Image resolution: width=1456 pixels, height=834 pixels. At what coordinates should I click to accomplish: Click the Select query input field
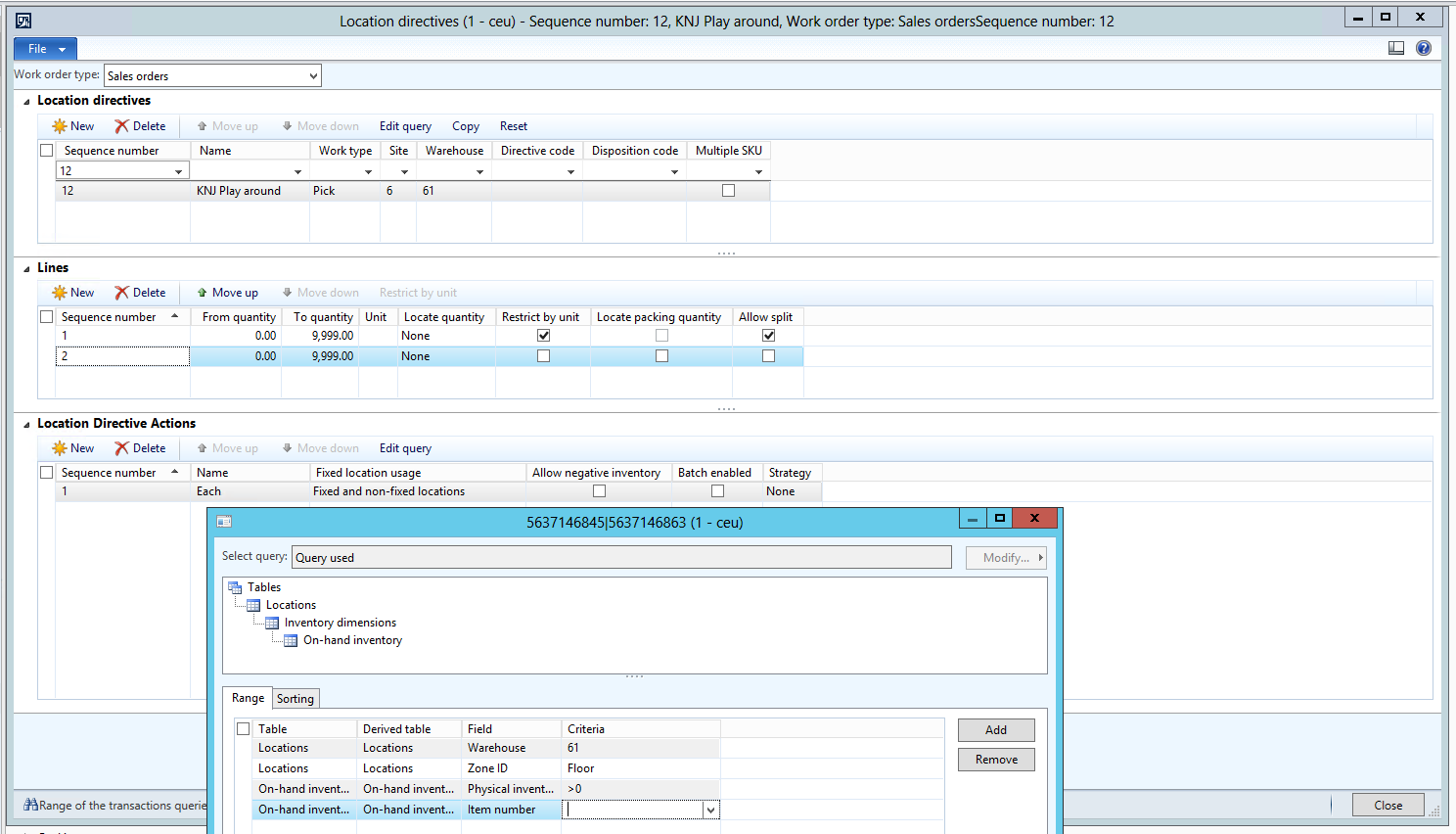[621, 558]
